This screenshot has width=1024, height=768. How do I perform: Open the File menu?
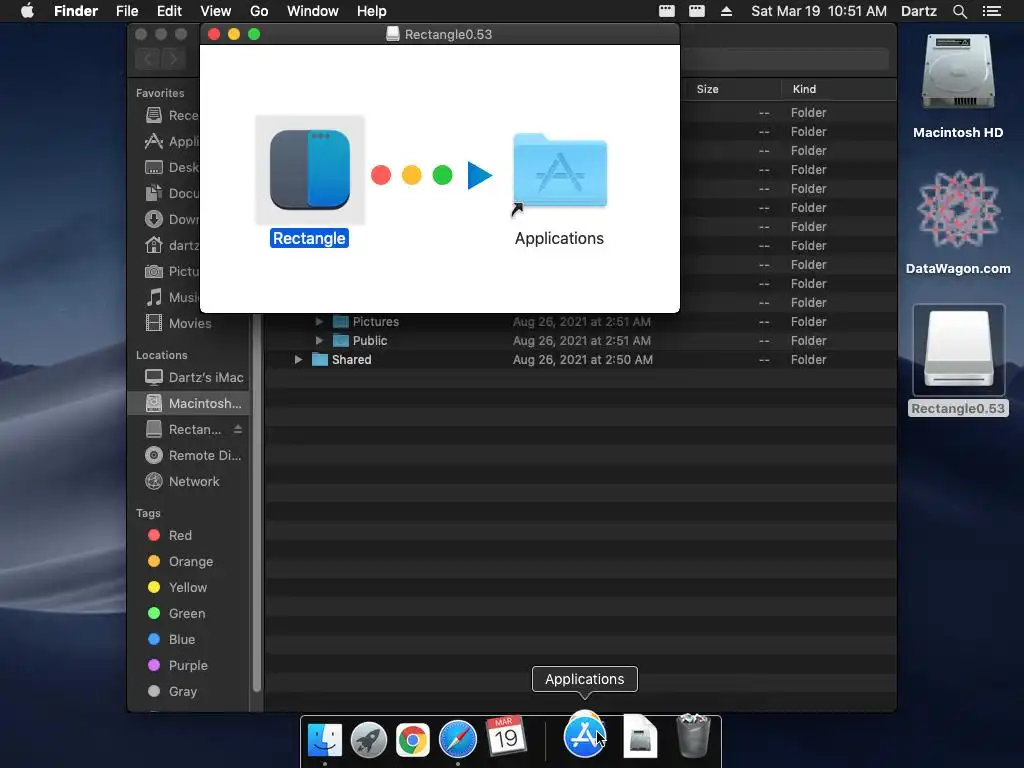pos(127,11)
